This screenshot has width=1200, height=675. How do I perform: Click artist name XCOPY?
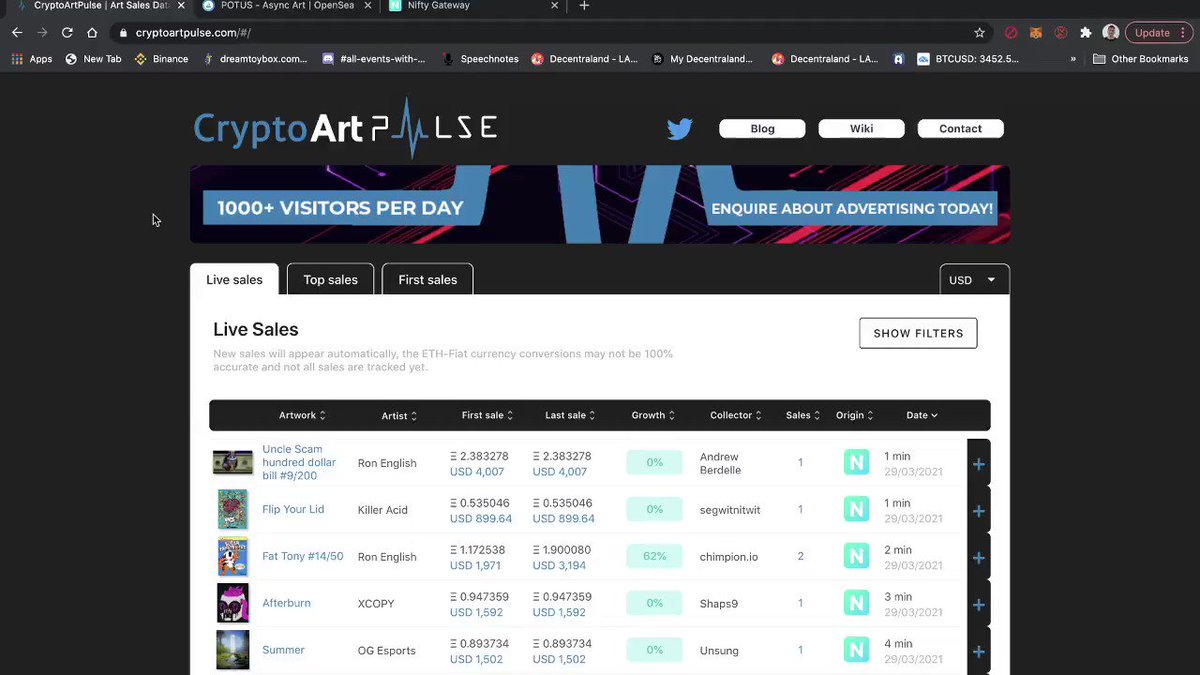click(377, 604)
